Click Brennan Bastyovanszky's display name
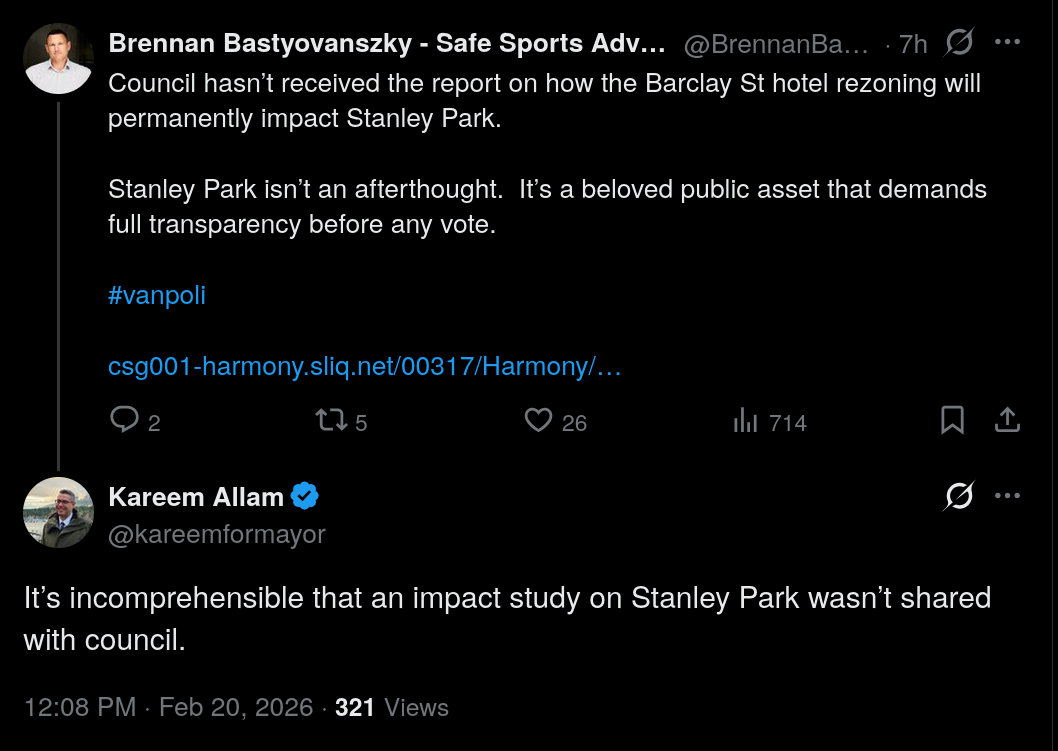Screen dimensions: 1058x751 [x=386, y=44]
